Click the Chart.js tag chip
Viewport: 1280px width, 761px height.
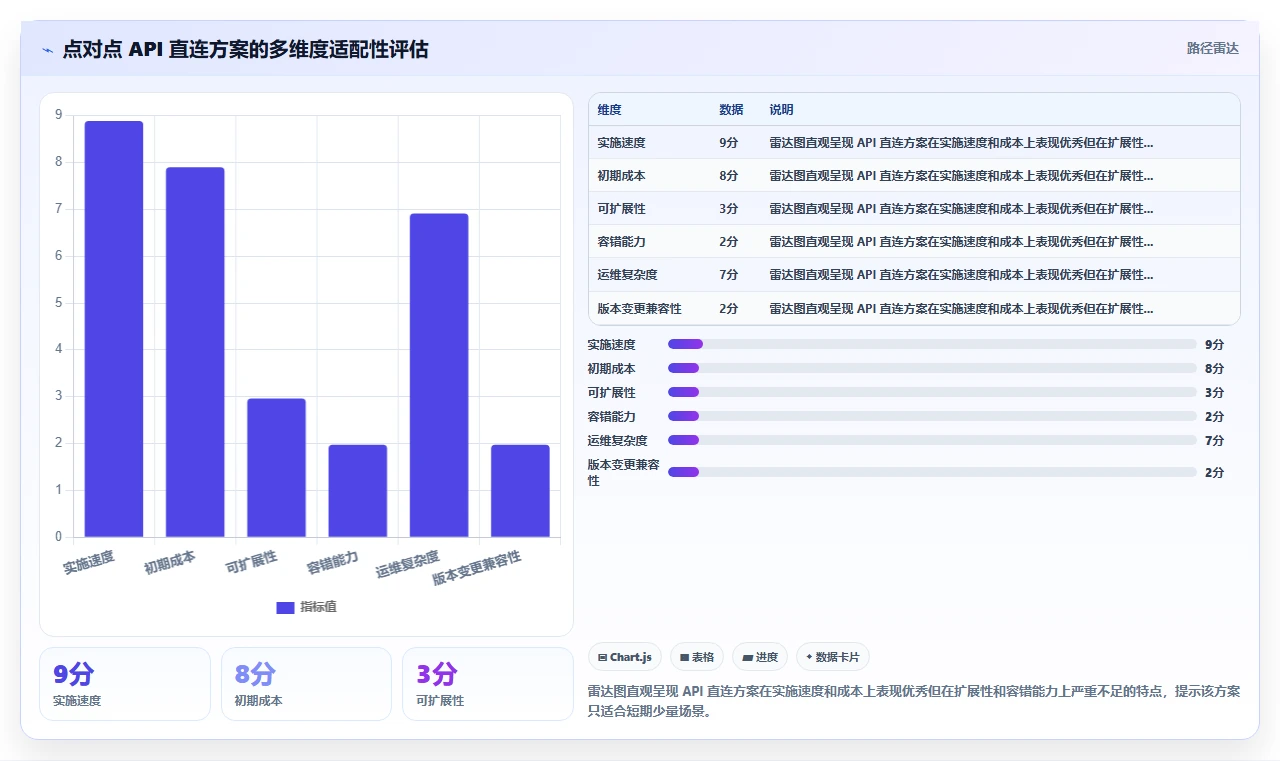[625, 657]
